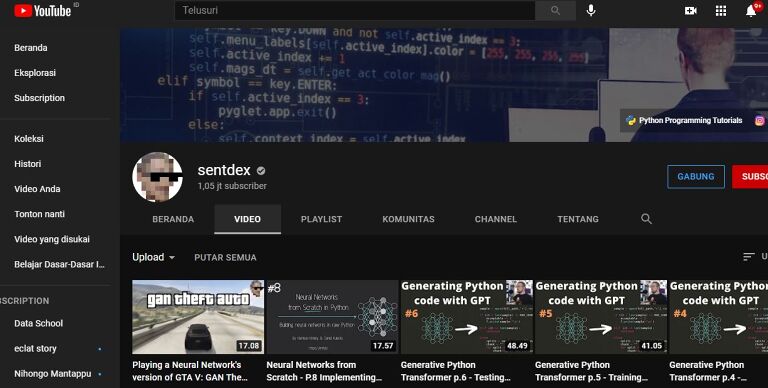The image size is (768, 388).
Task: Open the YouTube apps grid icon
Action: [721, 10]
